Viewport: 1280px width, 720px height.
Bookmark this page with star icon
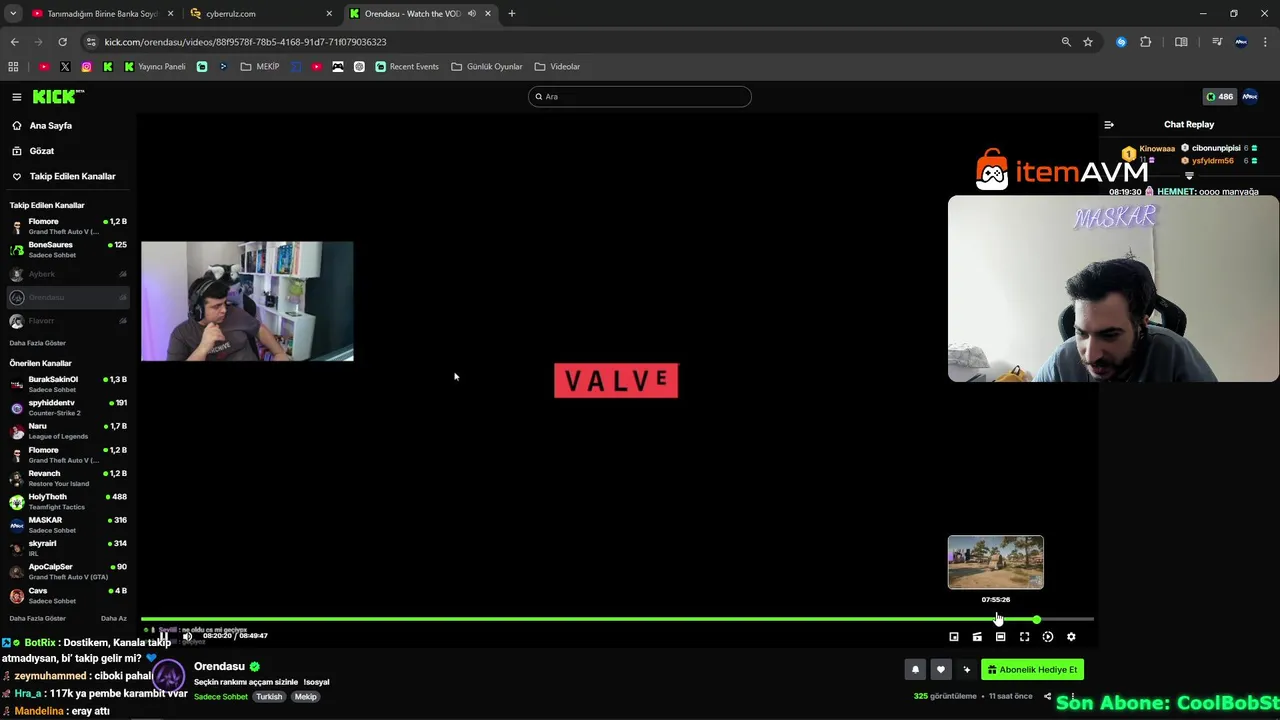1088,42
